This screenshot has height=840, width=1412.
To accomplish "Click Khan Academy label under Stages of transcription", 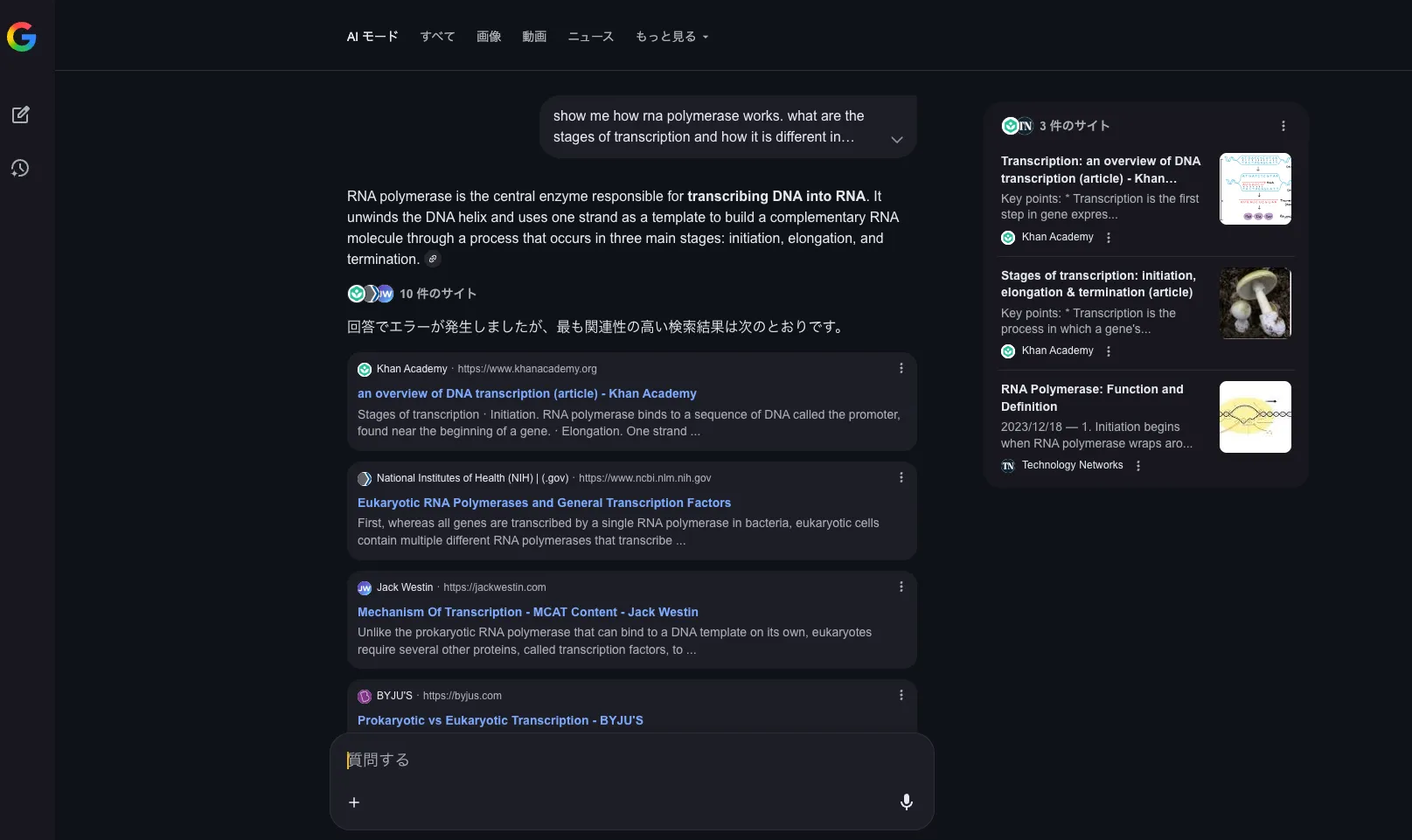I will (x=1058, y=351).
